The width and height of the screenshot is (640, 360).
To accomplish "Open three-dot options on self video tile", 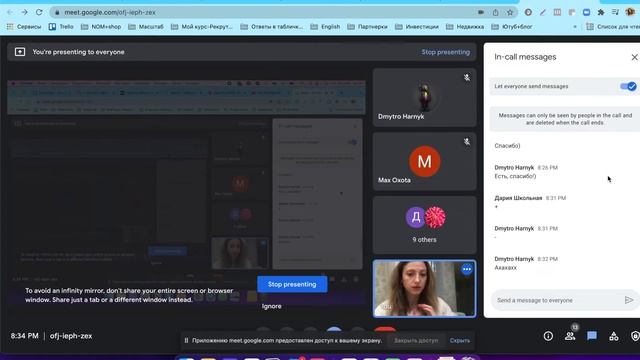I will pyautogui.click(x=467, y=269).
